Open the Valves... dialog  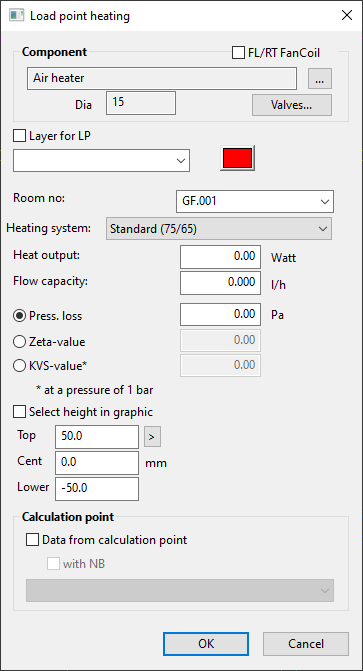click(x=292, y=105)
